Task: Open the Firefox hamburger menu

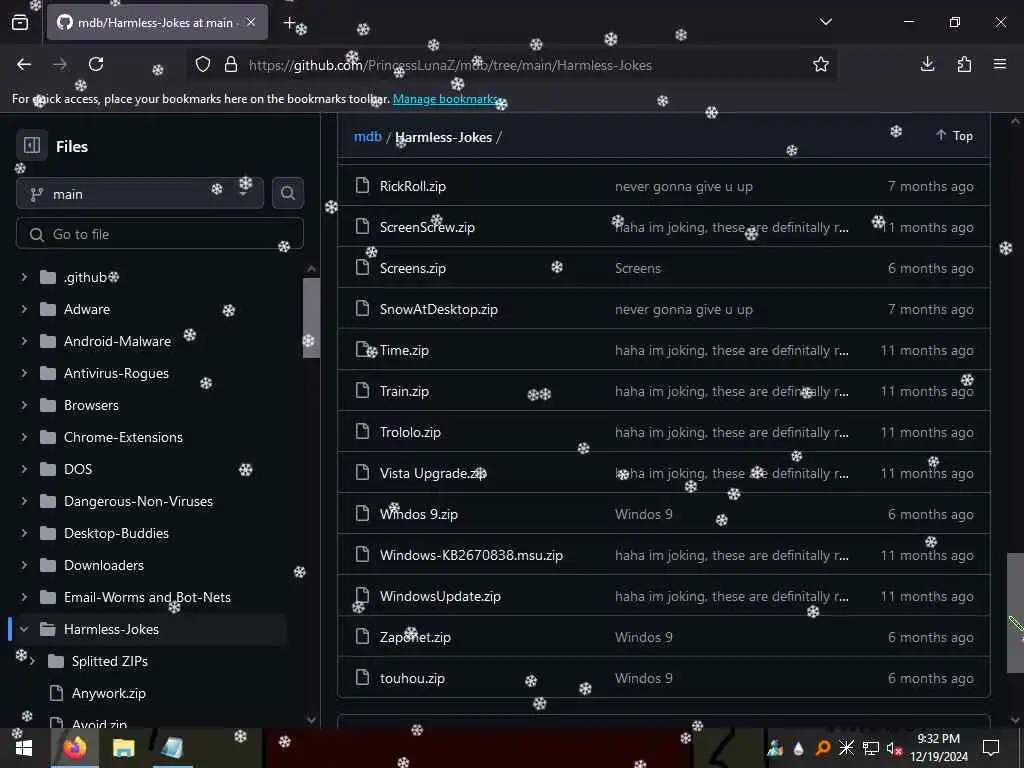Action: click(1000, 64)
